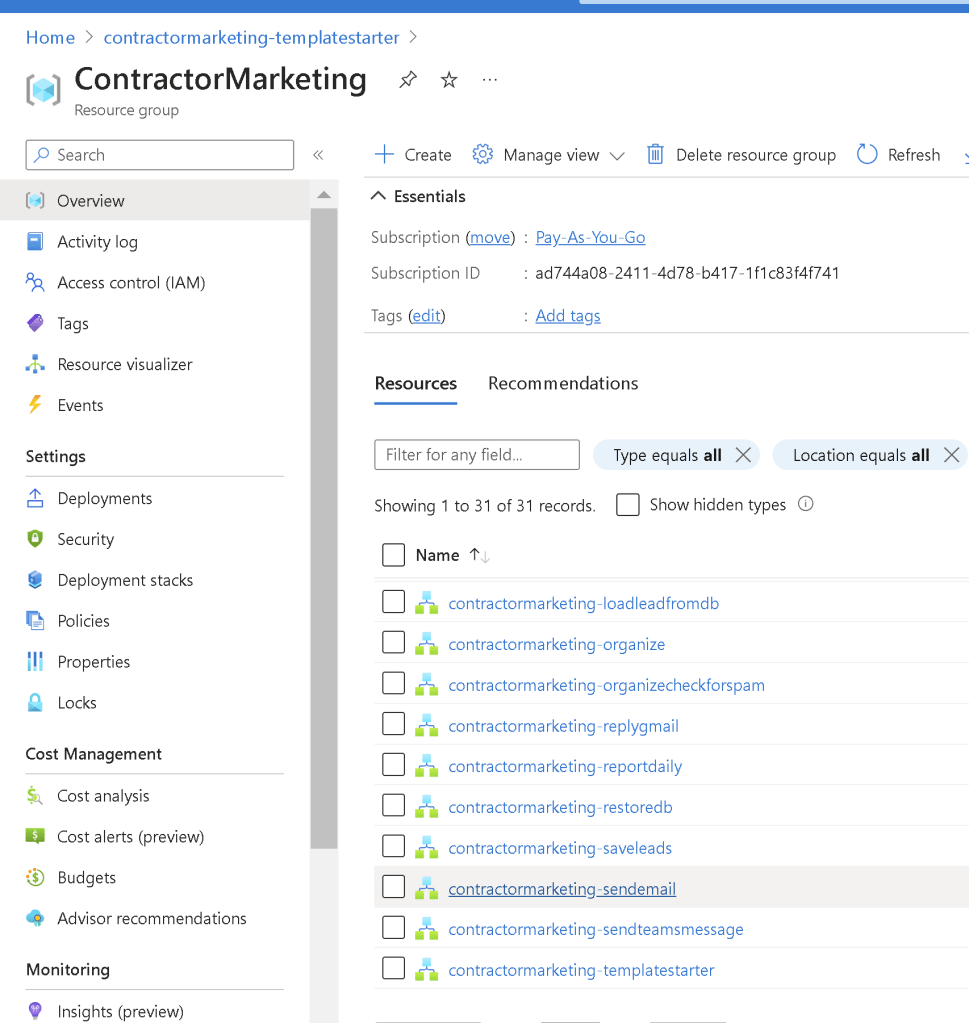Open Overview in the sidebar
This screenshot has height=1023, width=969.
155,200
